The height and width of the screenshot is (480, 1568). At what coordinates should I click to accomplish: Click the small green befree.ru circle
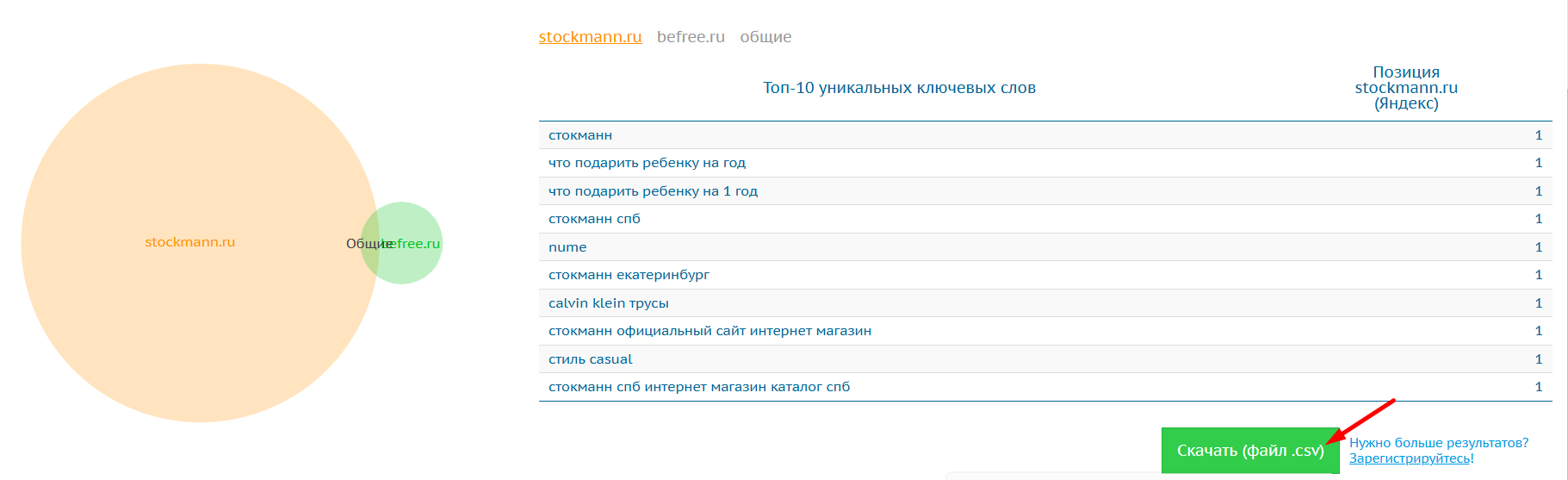click(413, 263)
